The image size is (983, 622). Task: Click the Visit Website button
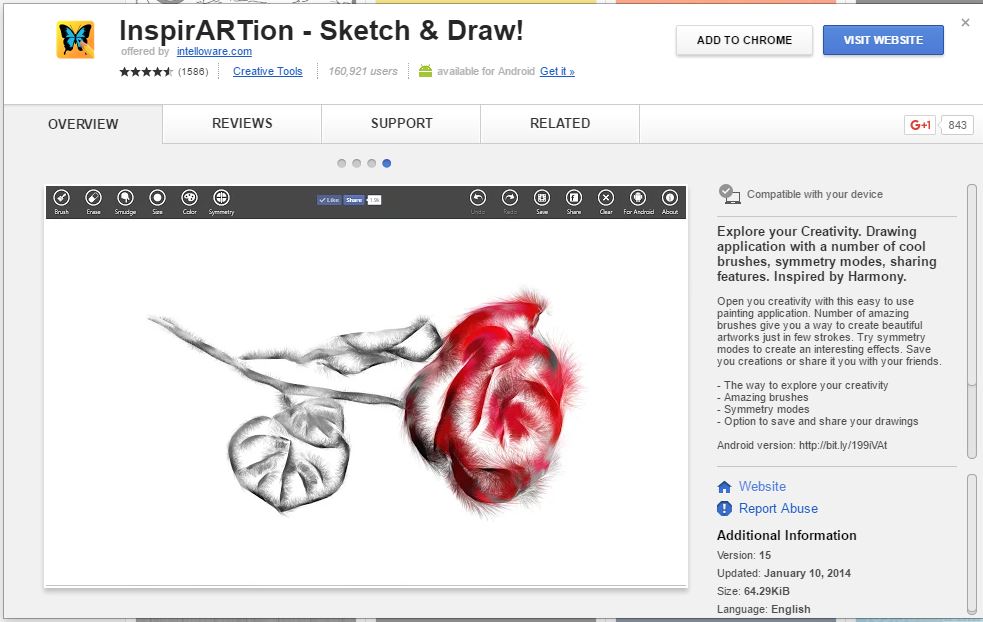point(883,40)
